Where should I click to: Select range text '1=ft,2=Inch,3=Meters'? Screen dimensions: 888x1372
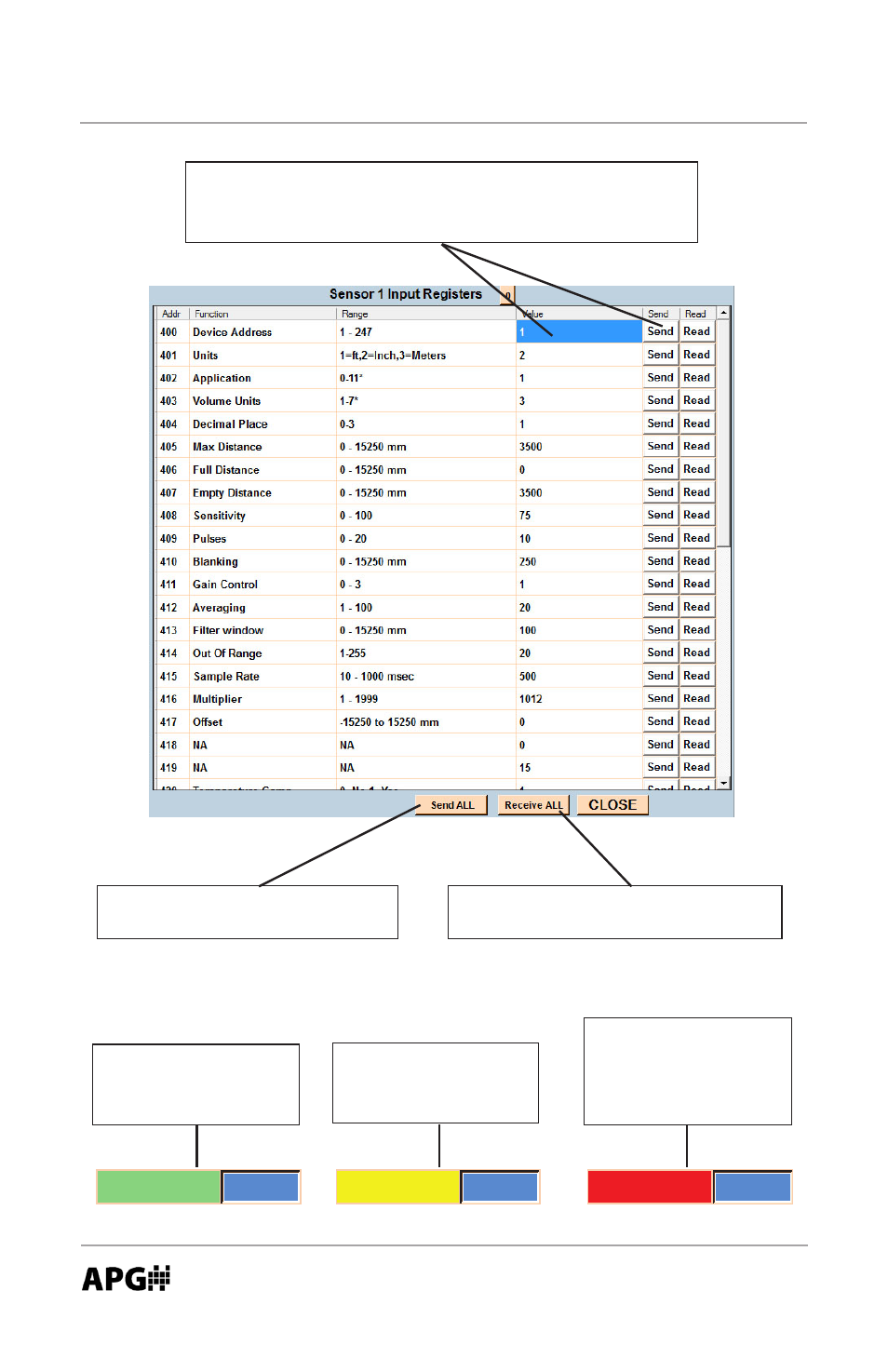393,356
